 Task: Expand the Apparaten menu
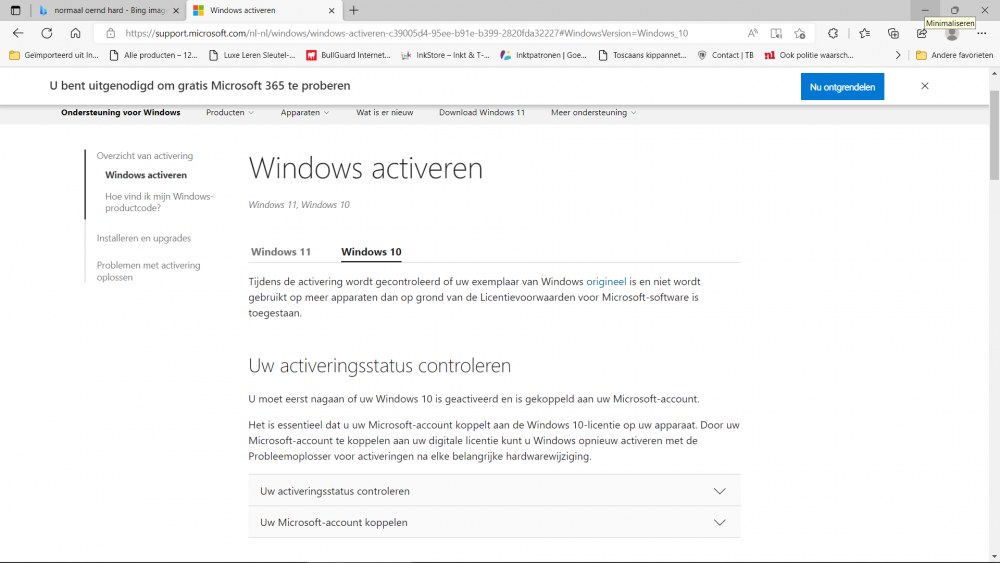(305, 112)
